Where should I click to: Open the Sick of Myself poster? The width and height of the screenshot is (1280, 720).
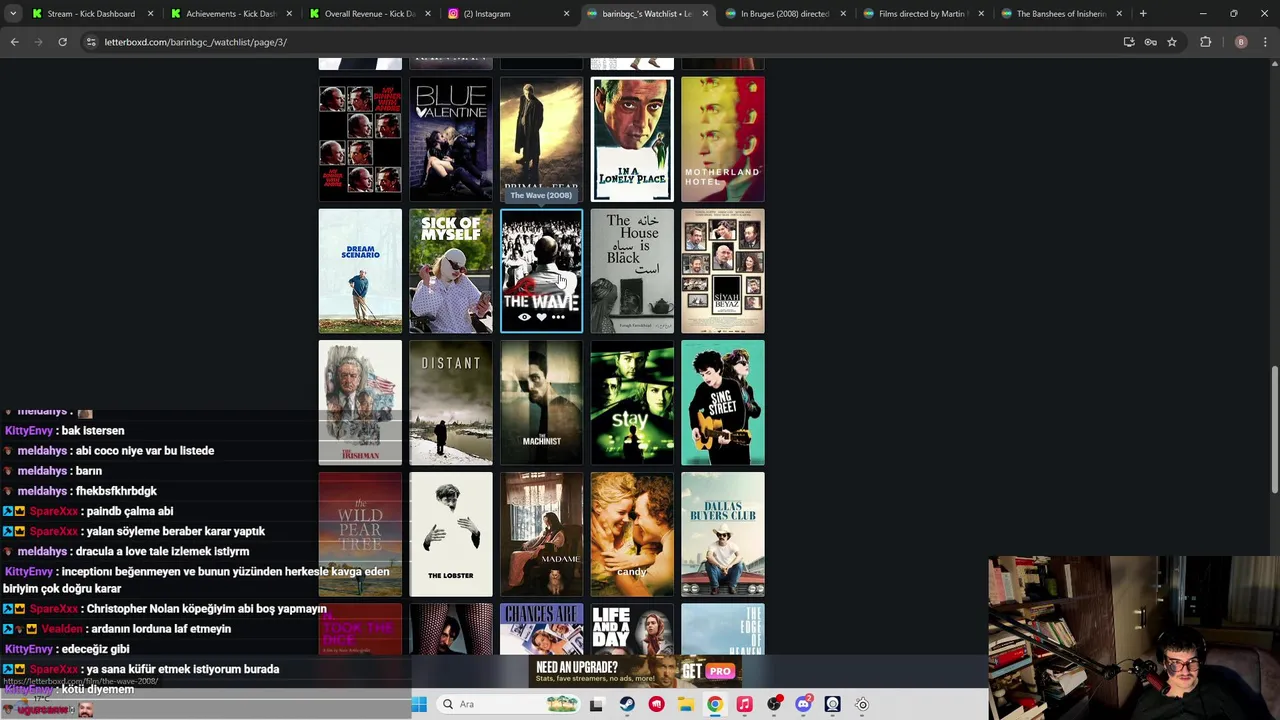coord(450,271)
